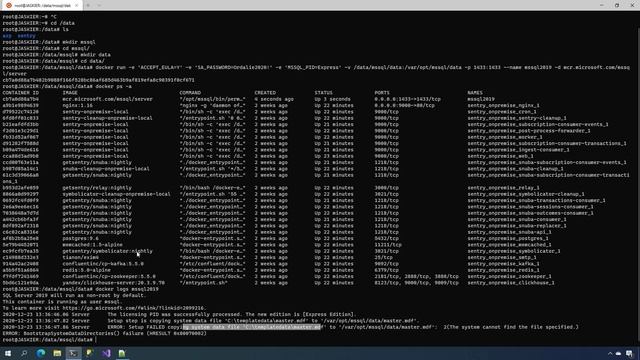Click getsentry/relay:nightly image entry
640x360 pixels.
[x=97, y=188]
